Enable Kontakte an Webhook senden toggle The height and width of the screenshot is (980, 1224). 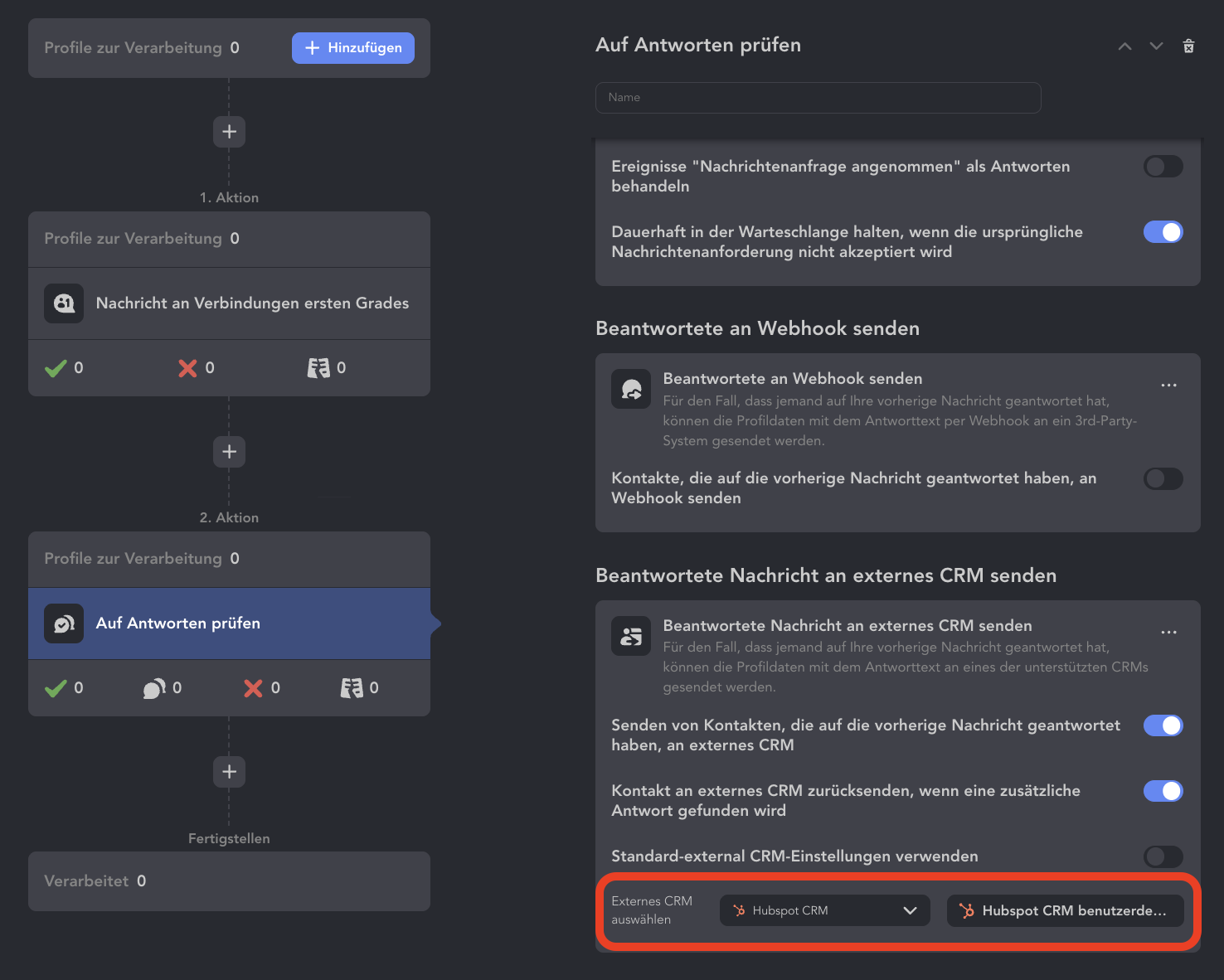[1163, 478]
